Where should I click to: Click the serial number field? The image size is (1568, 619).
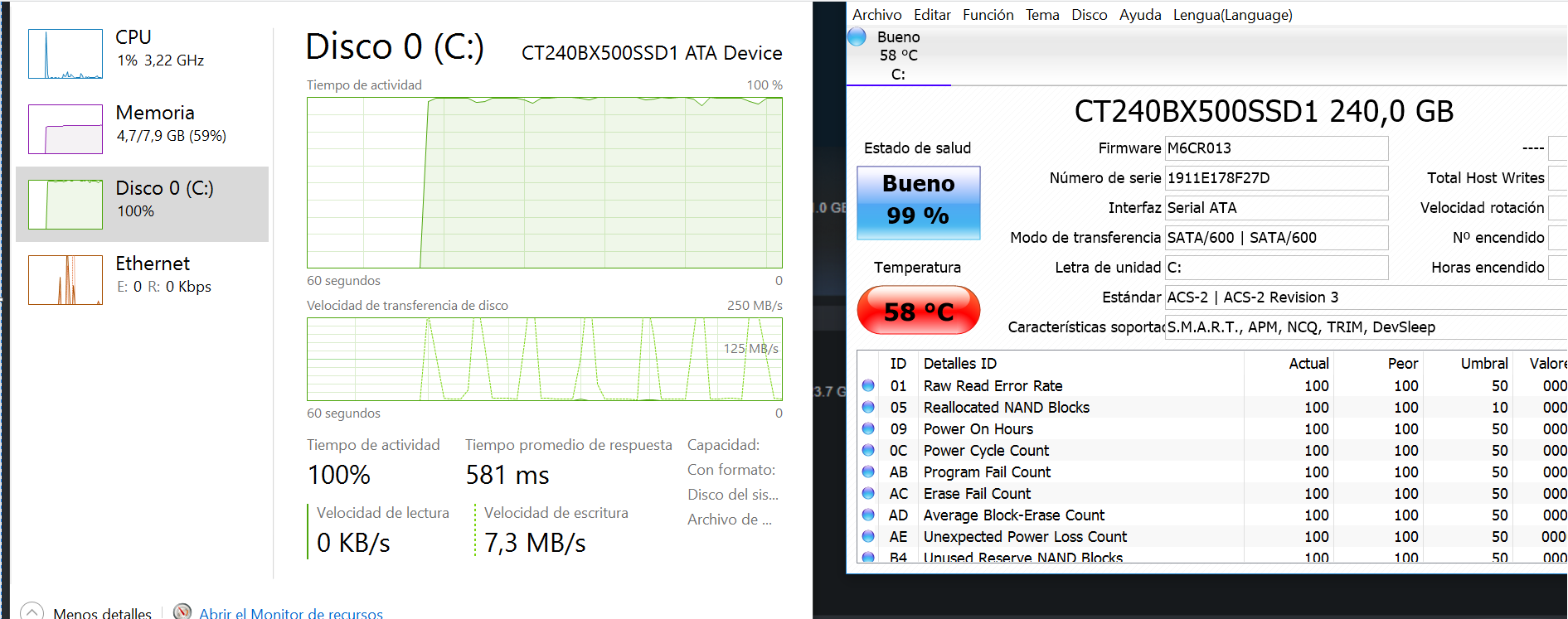pos(1276,178)
